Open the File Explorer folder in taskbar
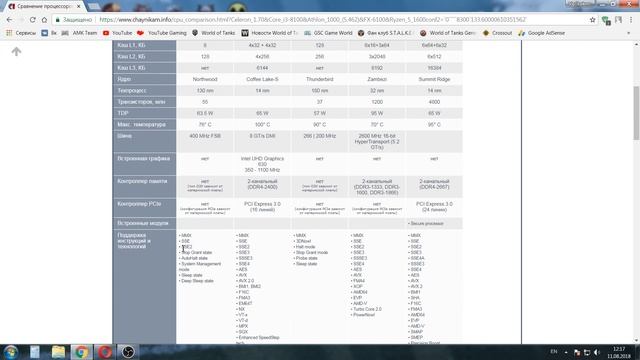The width and height of the screenshot is (640, 360). point(58,352)
